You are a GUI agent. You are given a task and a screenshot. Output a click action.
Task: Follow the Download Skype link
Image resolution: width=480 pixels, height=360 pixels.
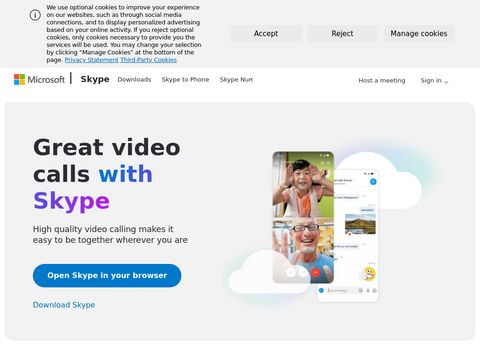point(64,305)
